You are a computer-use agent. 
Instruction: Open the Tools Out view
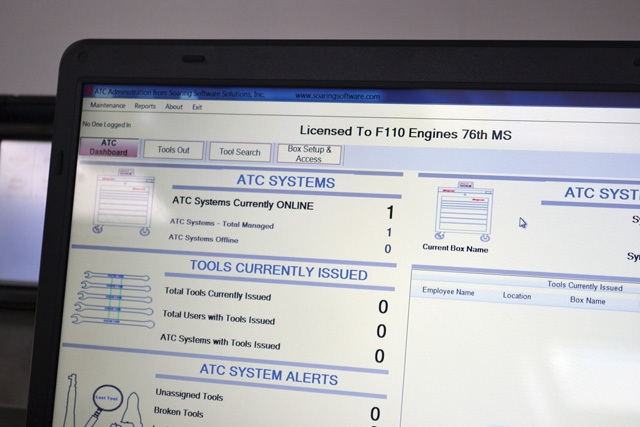[x=173, y=150]
